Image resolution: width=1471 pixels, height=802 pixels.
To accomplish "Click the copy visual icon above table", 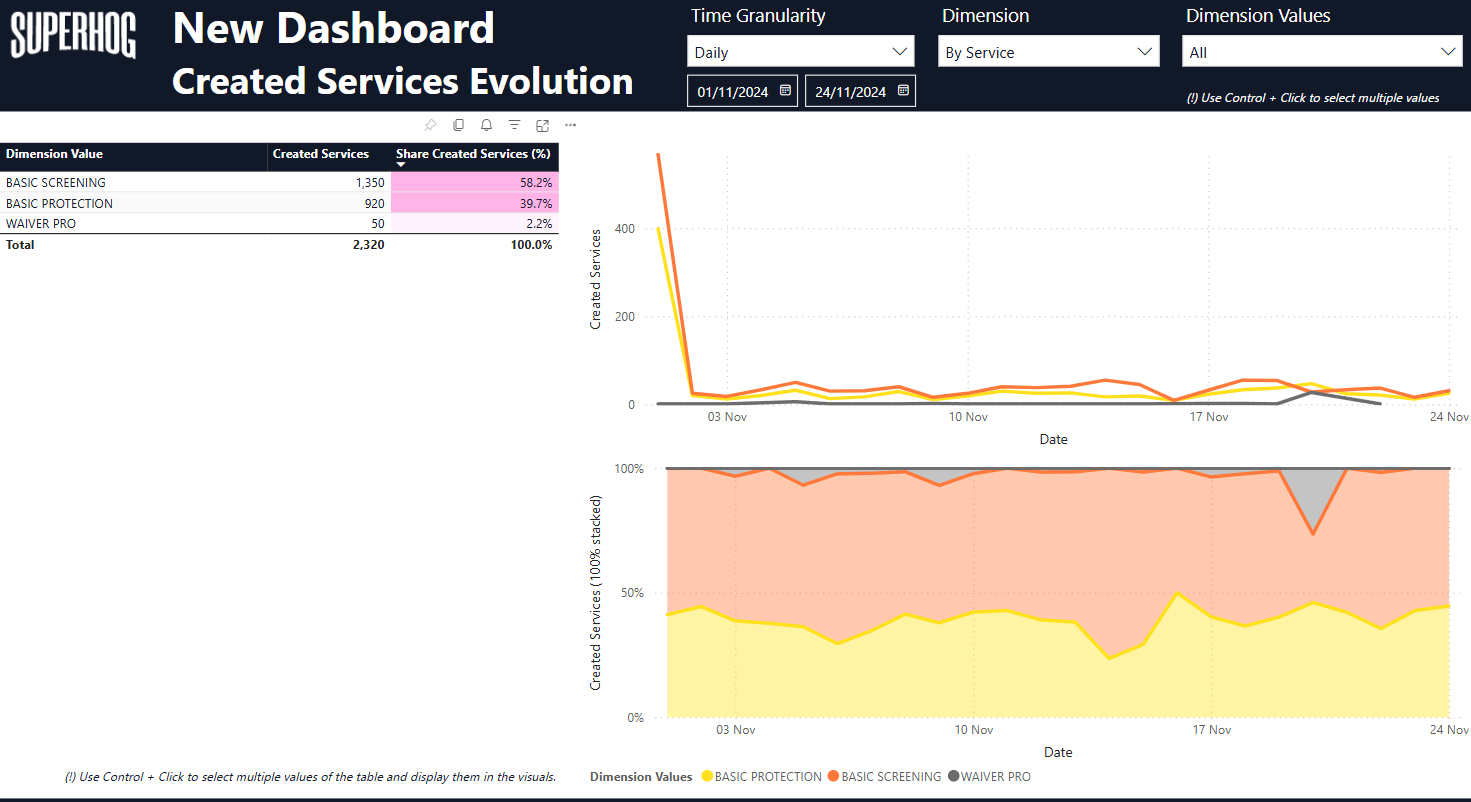I will point(458,125).
